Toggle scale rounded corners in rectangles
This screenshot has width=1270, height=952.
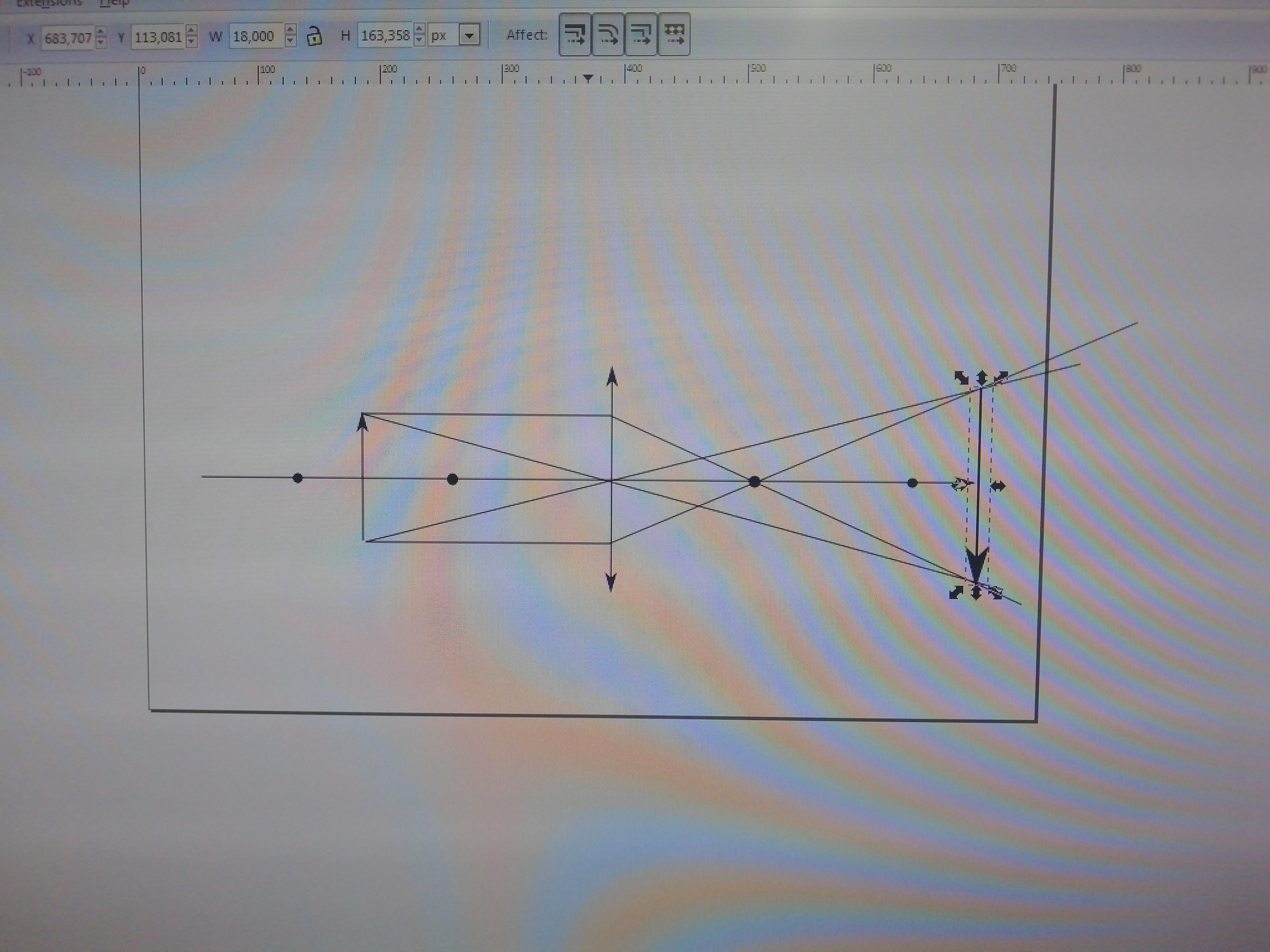point(608,35)
